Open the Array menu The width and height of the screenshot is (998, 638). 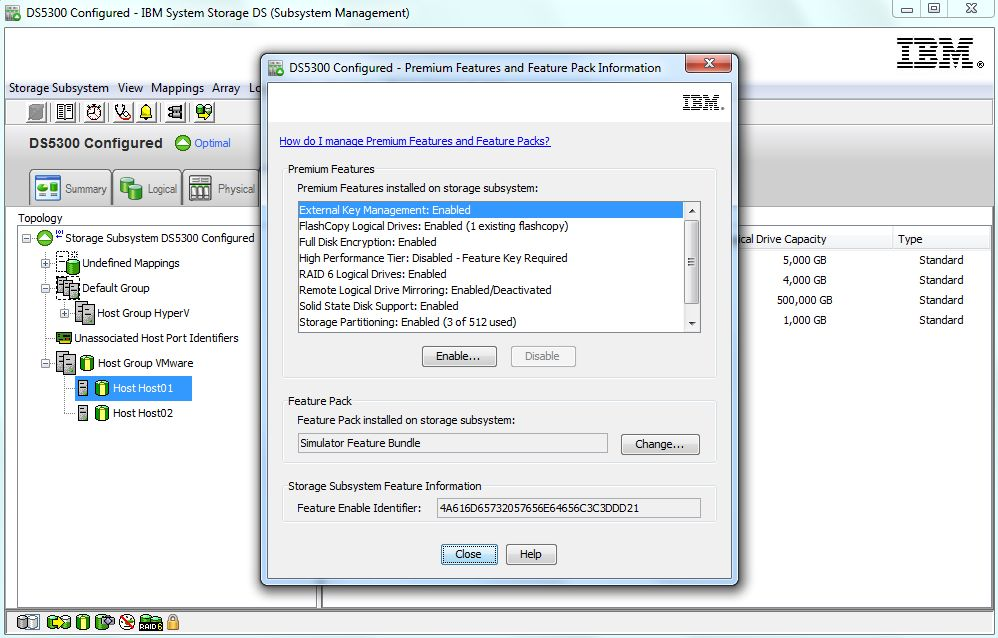(226, 88)
